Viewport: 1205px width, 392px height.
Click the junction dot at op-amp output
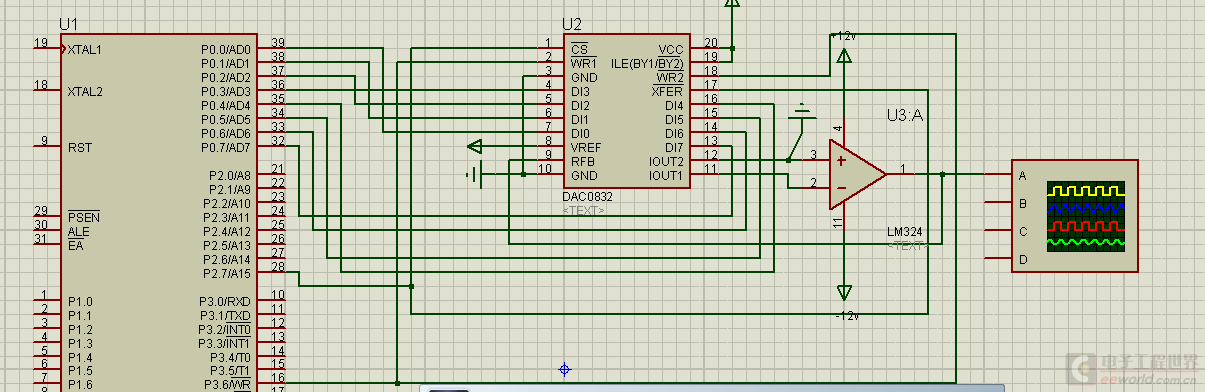tap(943, 174)
